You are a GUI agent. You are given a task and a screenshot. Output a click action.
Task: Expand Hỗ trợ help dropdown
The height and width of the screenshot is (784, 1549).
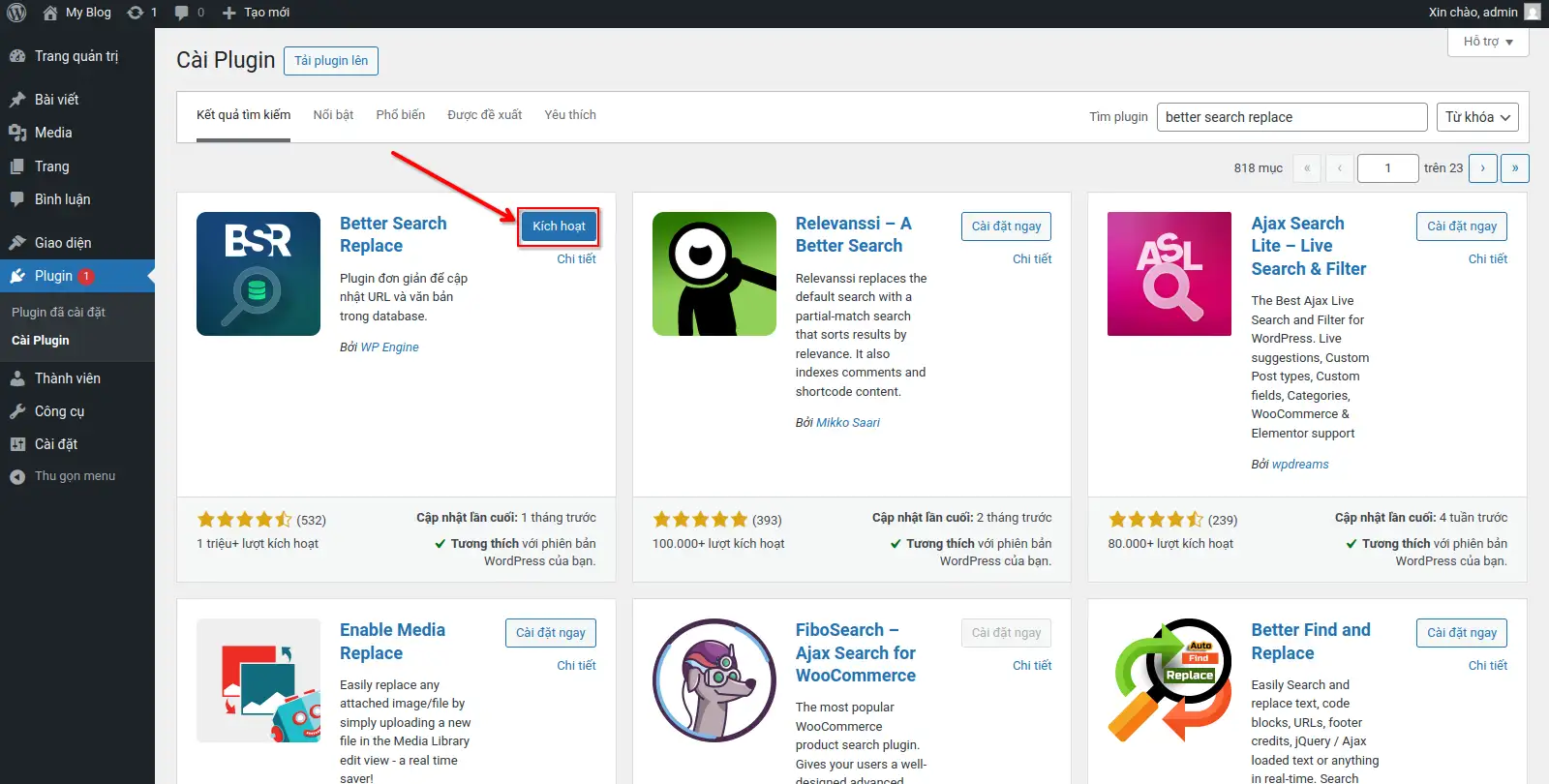coord(1488,42)
